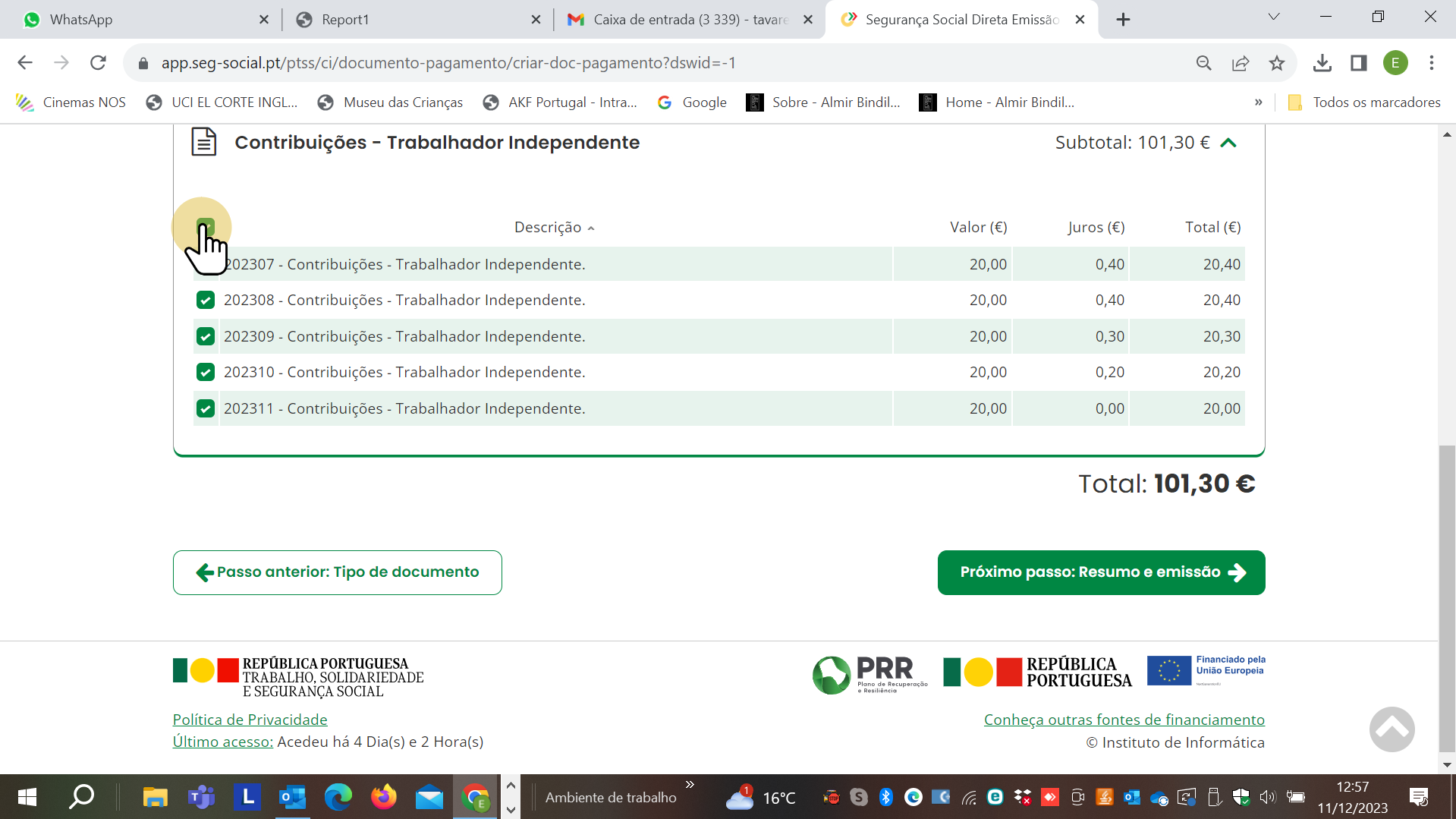Image resolution: width=1456 pixels, height=819 pixels.
Task: Click the address bar URL field
Action: pos(607,63)
